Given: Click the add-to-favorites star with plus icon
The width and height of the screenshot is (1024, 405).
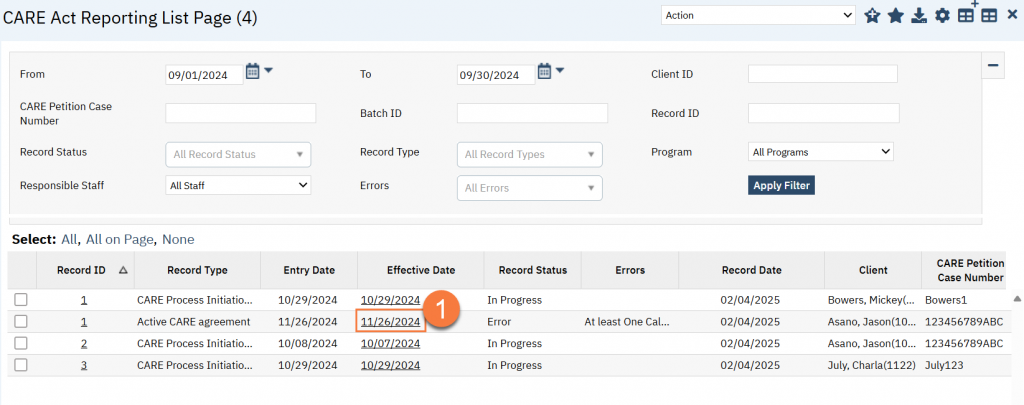Looking at the screenshot, I should pos(872,16).
